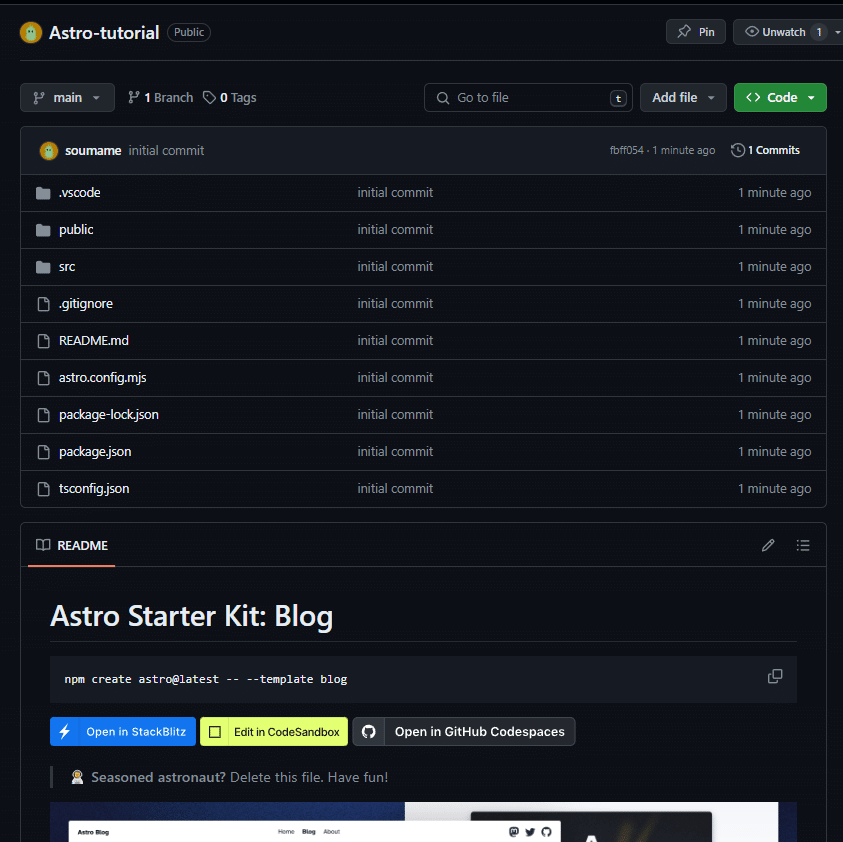Image resolution: width=843 pixels, height=842 pixels.
Task: Click the Public visibility badge
Action: (x=189, y=32)
